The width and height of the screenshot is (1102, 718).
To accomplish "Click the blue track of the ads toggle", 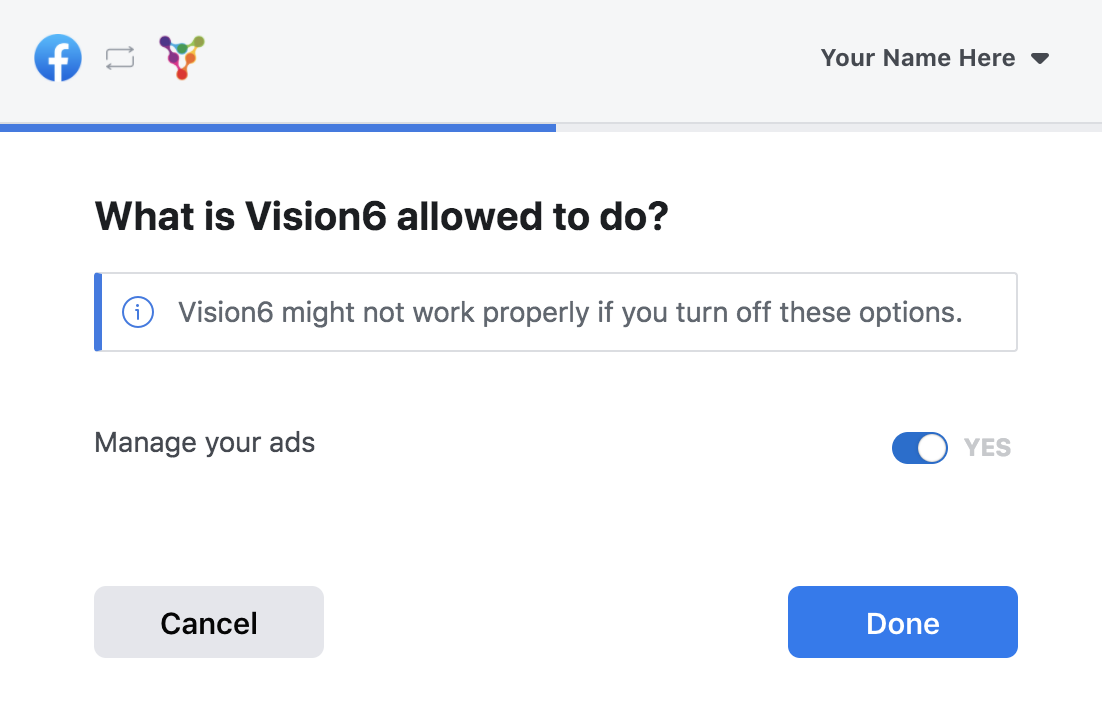I will [x=905, y=448].
